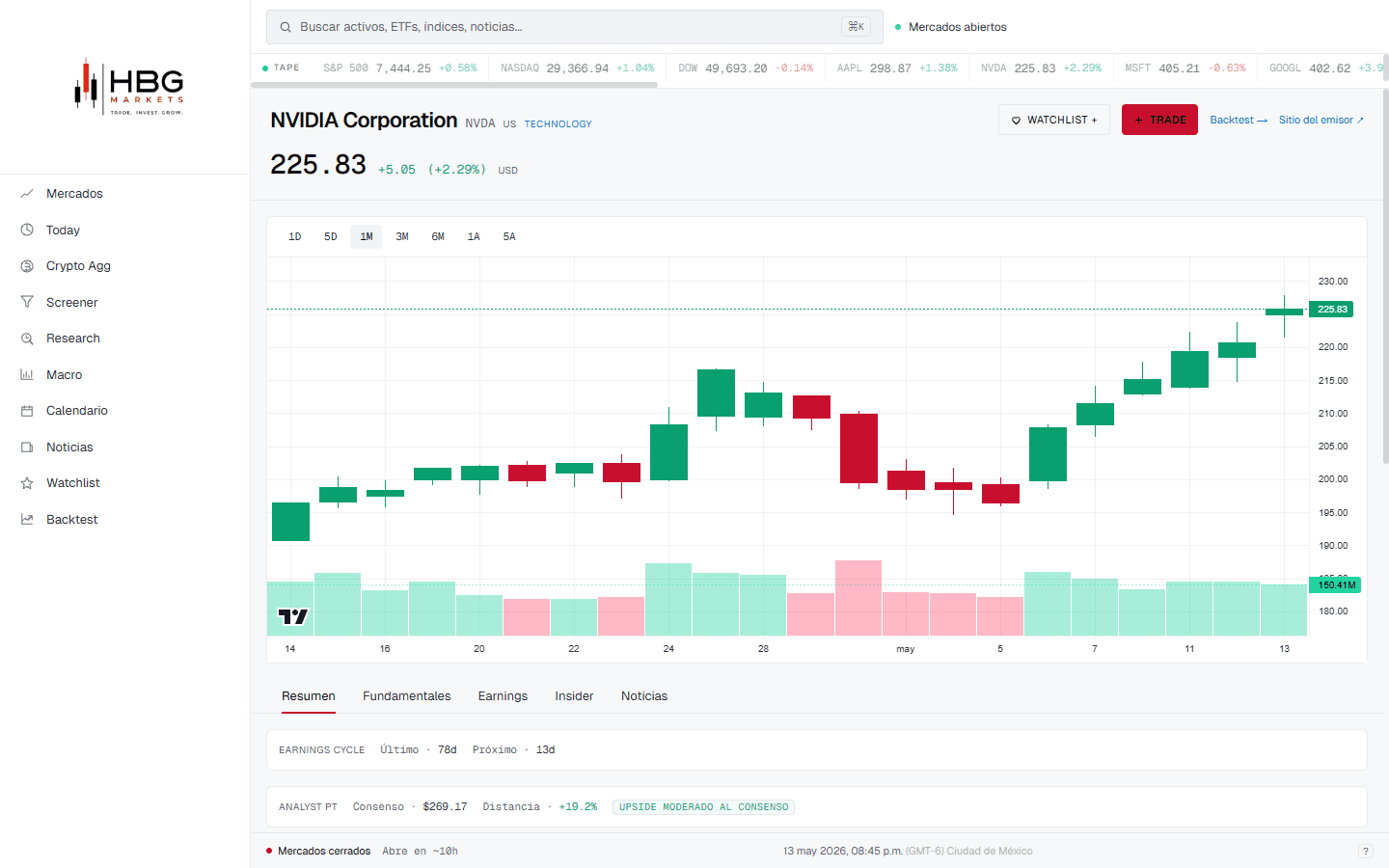The height and width of the screenshot is (868, 1389).
Task: Open the Today page clock icon
Action: click(27, 231)
